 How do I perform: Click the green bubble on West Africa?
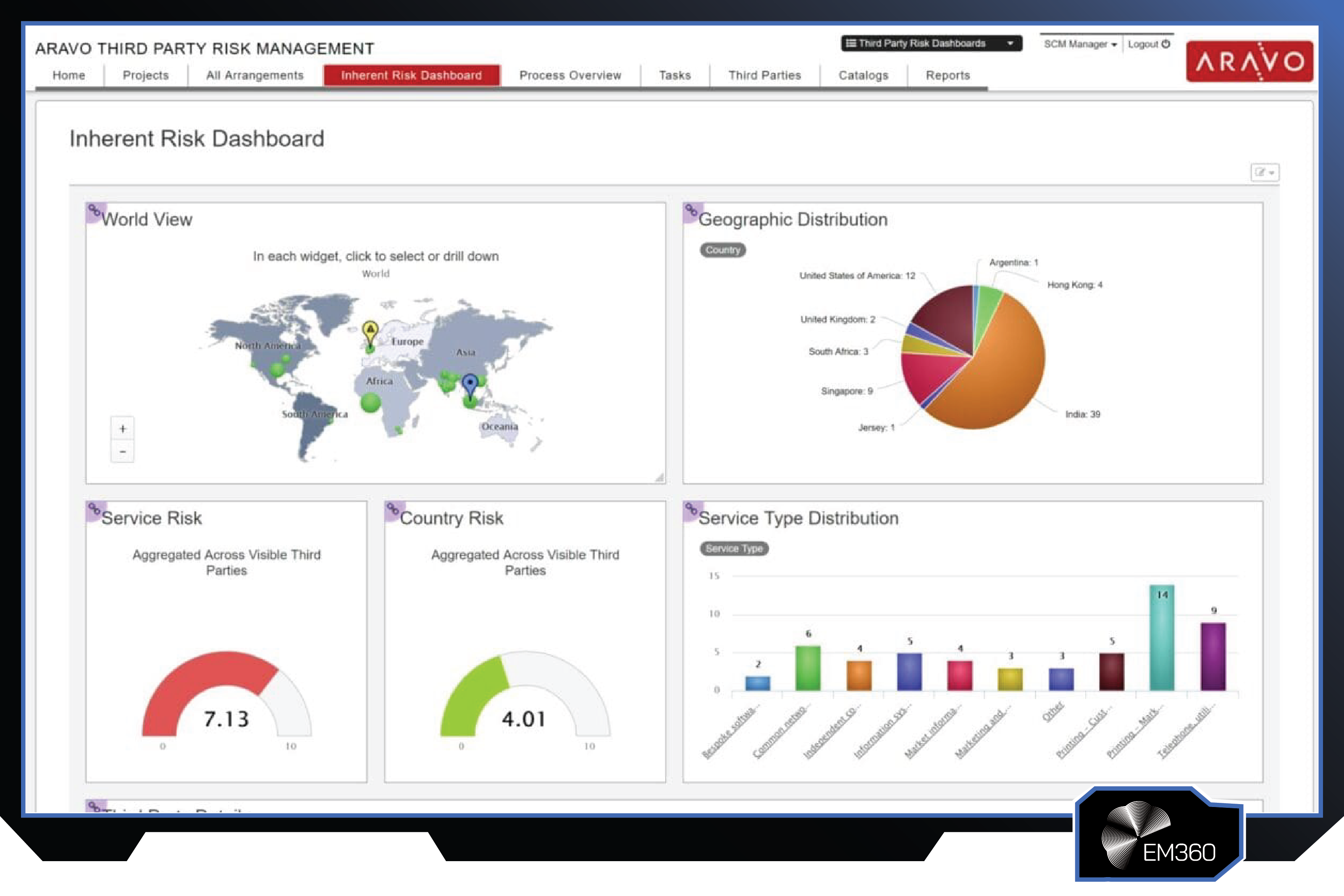coord(371,403)
